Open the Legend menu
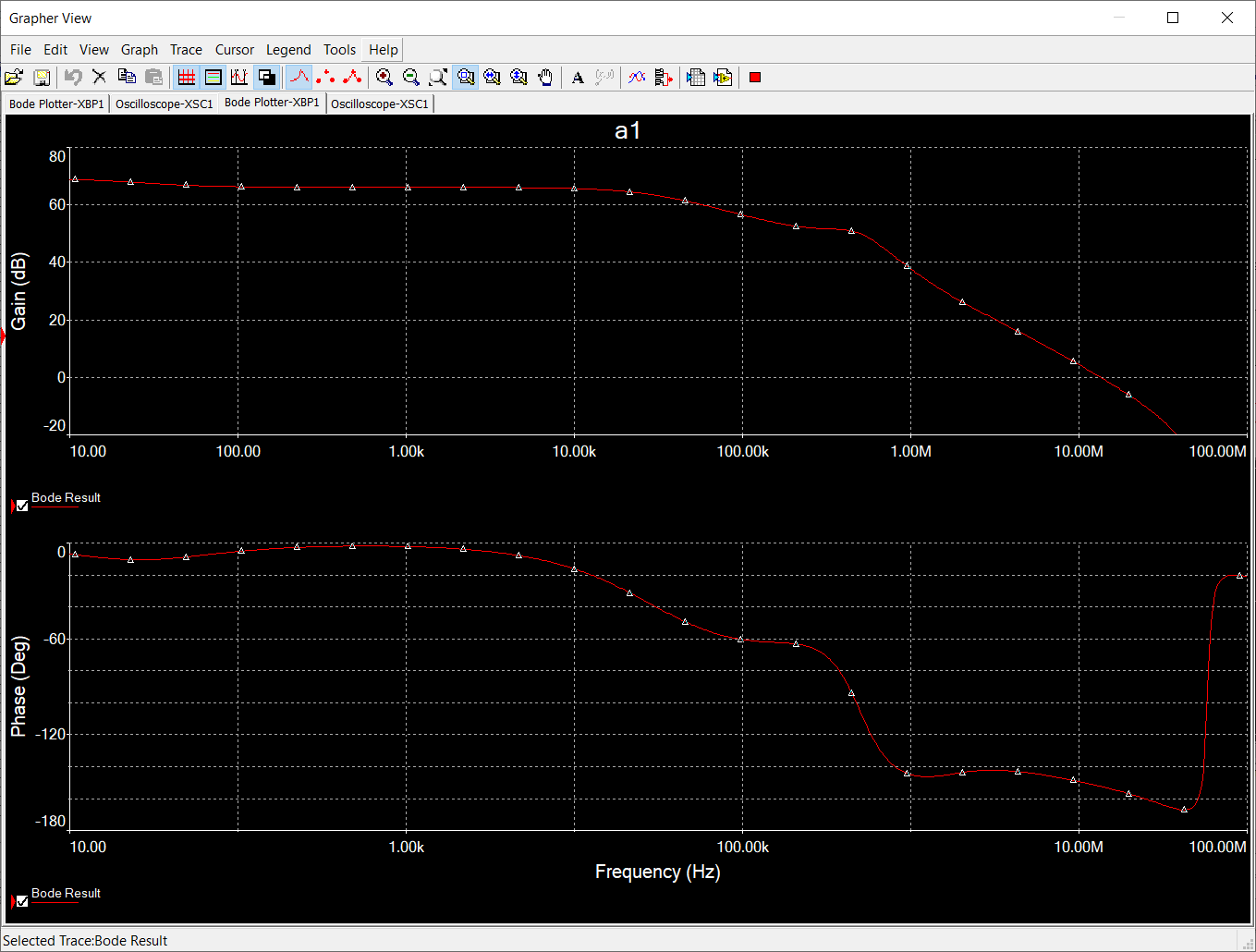This screenshot has height=952, width=1256. (x=288, y=50)
